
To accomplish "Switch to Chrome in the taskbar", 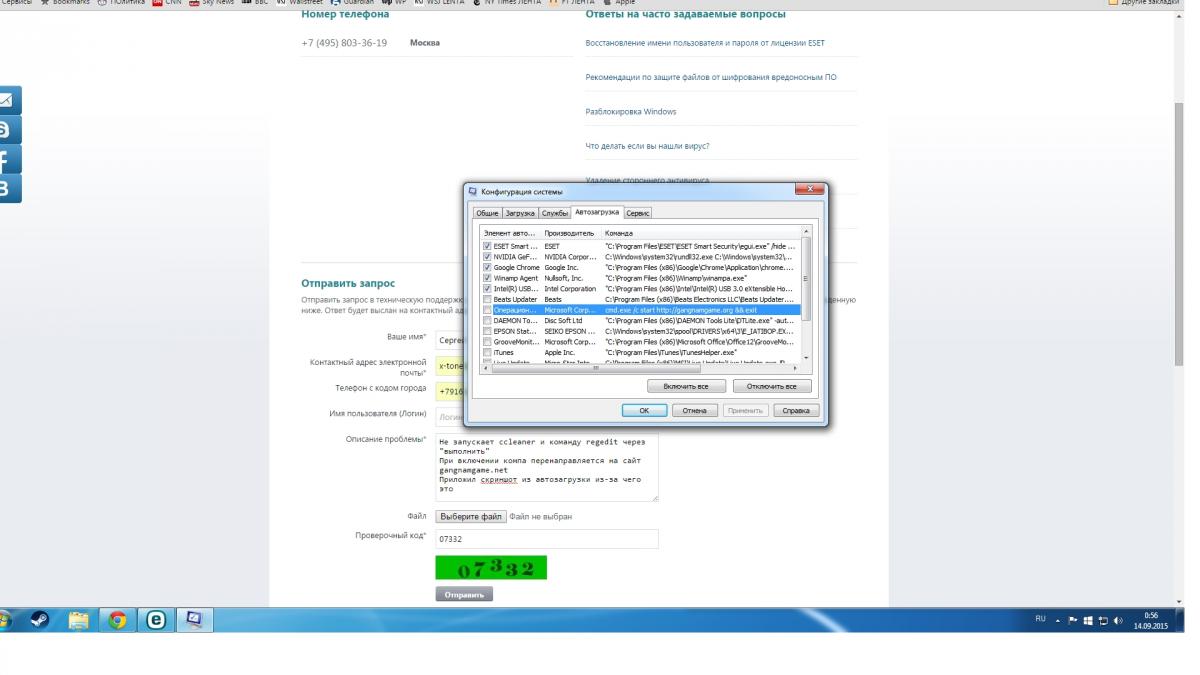I will [x=117, y=620].
